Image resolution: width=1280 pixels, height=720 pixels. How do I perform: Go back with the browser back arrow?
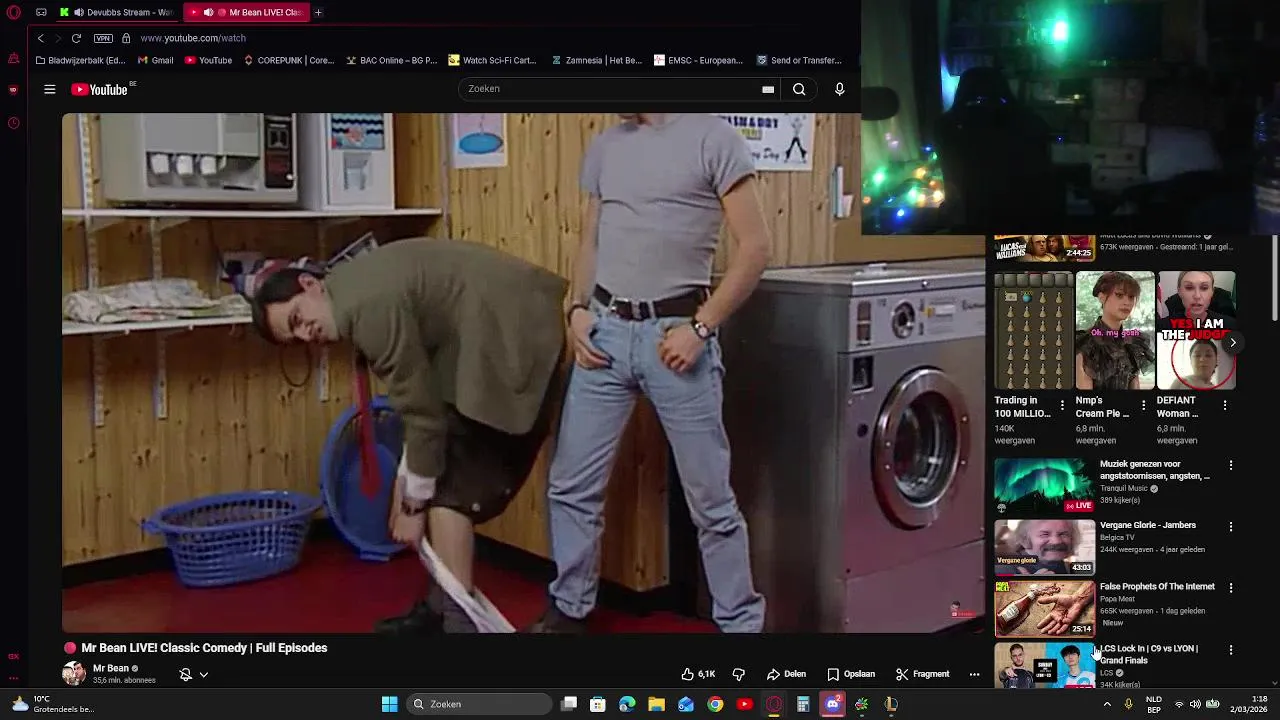[40, 38]
